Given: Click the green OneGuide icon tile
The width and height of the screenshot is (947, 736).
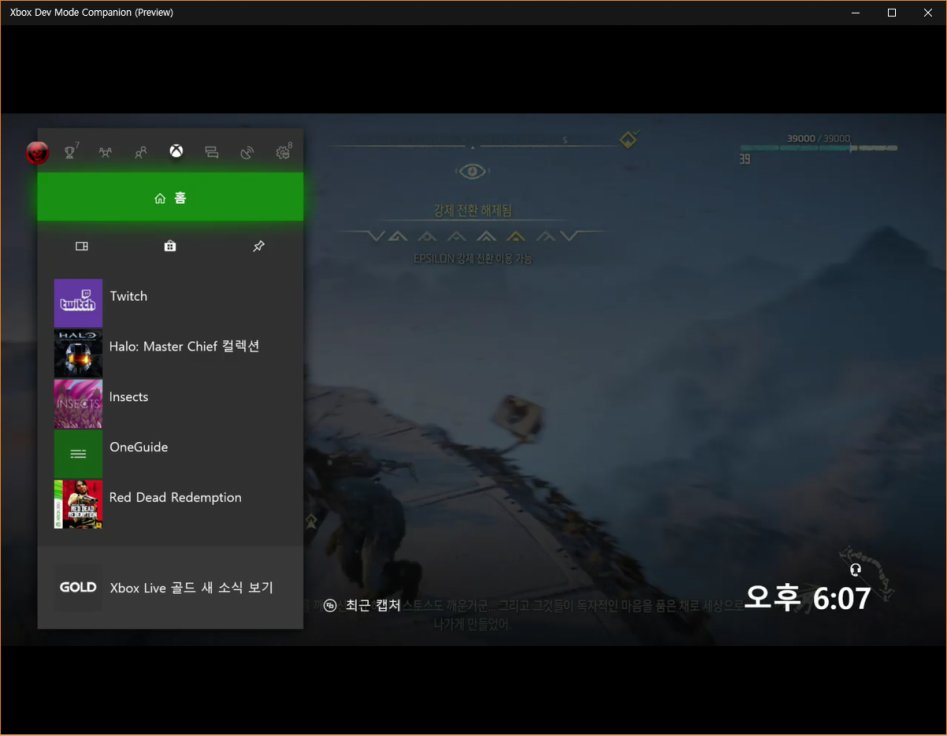Looking at the screenshot, I should point(78,453).
